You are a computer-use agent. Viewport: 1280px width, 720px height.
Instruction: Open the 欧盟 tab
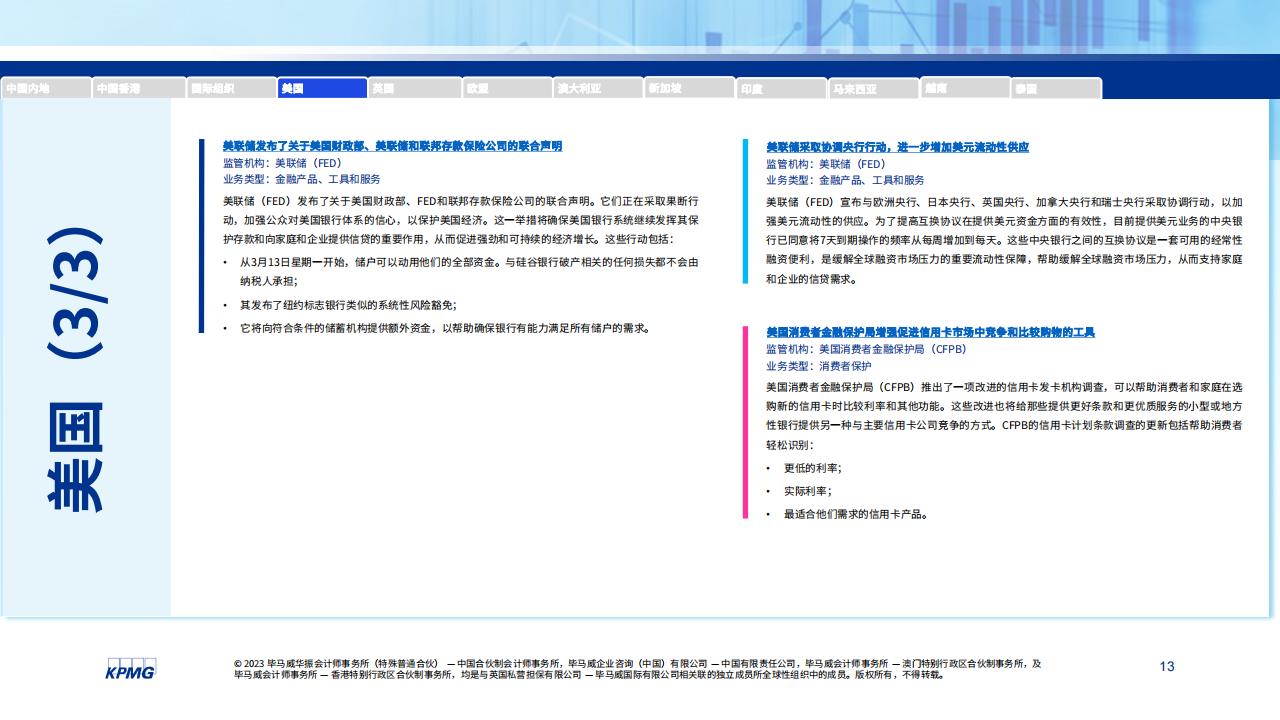point(507,88)
